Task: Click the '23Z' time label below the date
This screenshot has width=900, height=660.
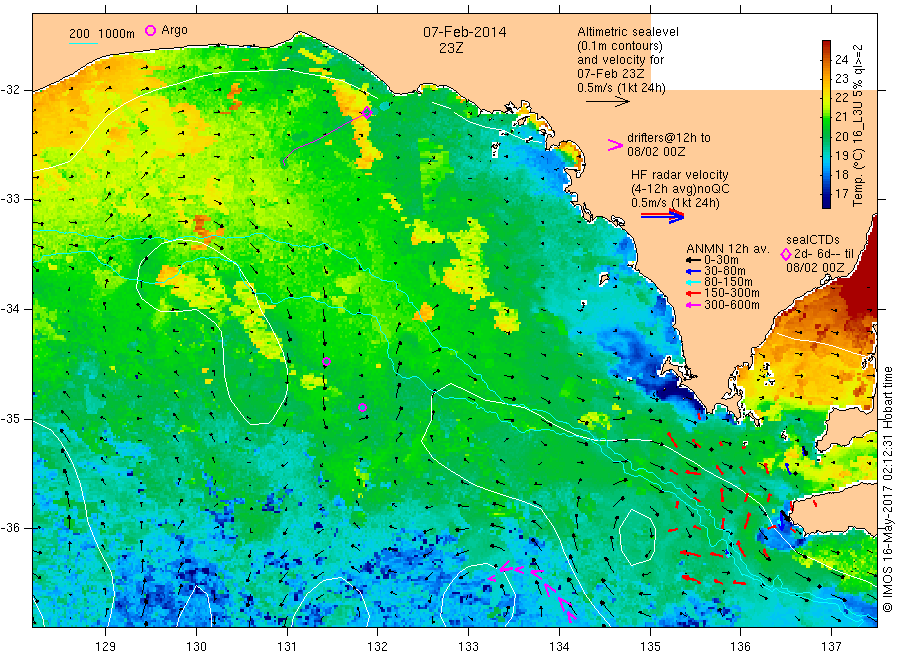Action: pos(451,48)
